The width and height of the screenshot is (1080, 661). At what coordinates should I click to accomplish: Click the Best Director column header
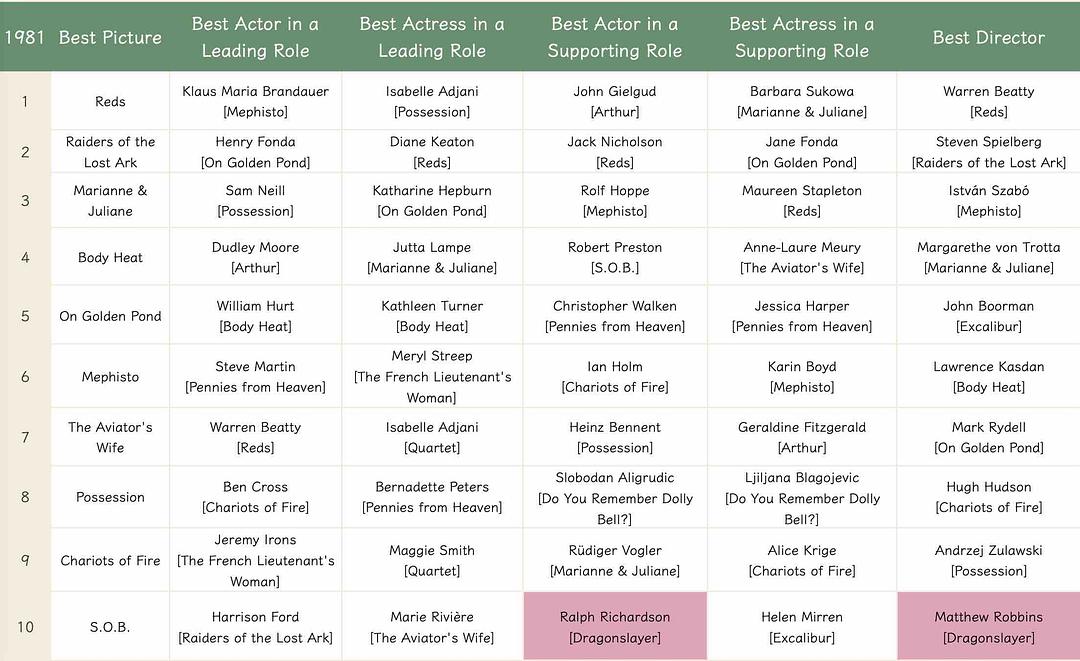988,37
